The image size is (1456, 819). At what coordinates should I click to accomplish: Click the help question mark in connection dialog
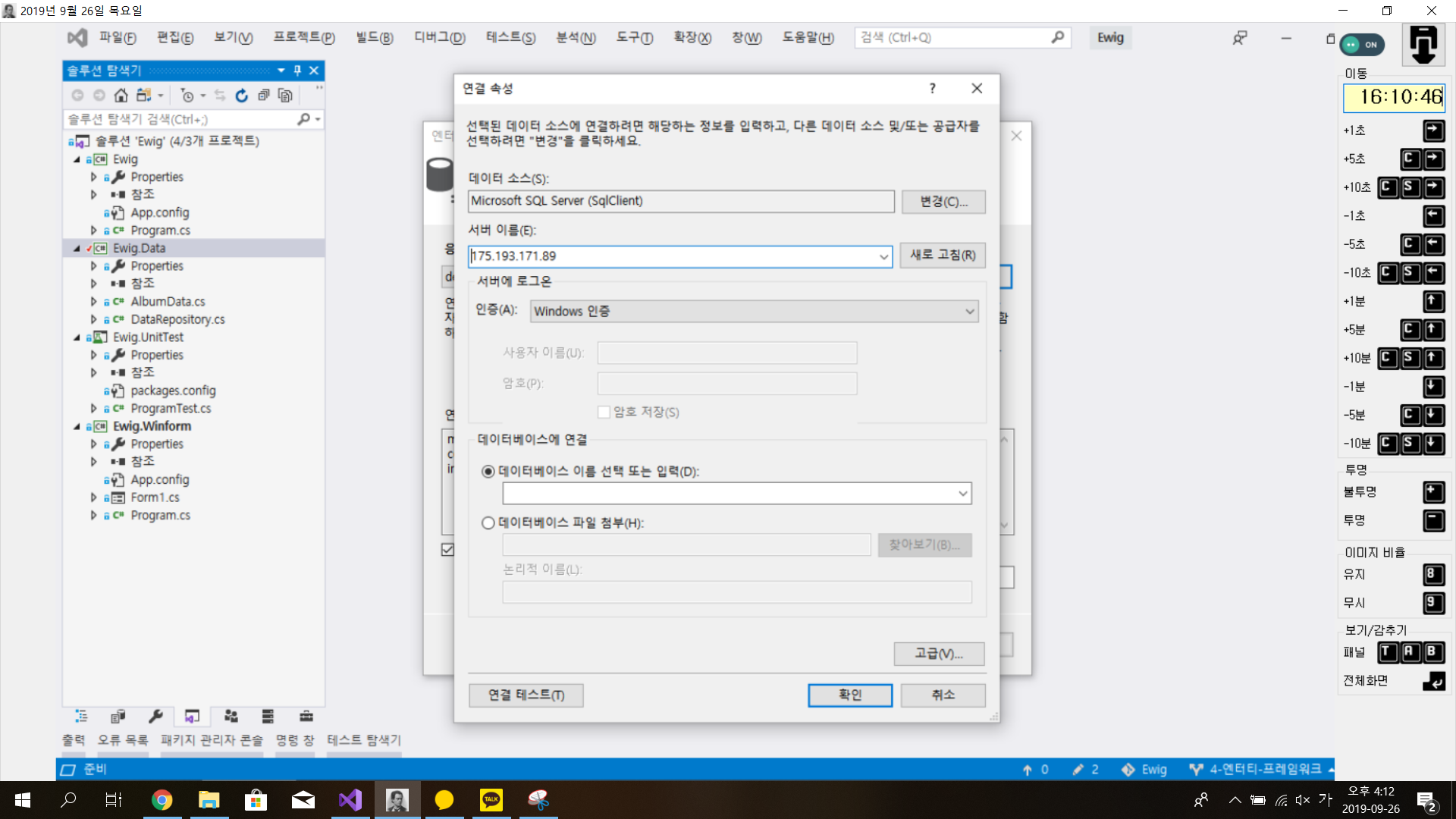[932, 89]
